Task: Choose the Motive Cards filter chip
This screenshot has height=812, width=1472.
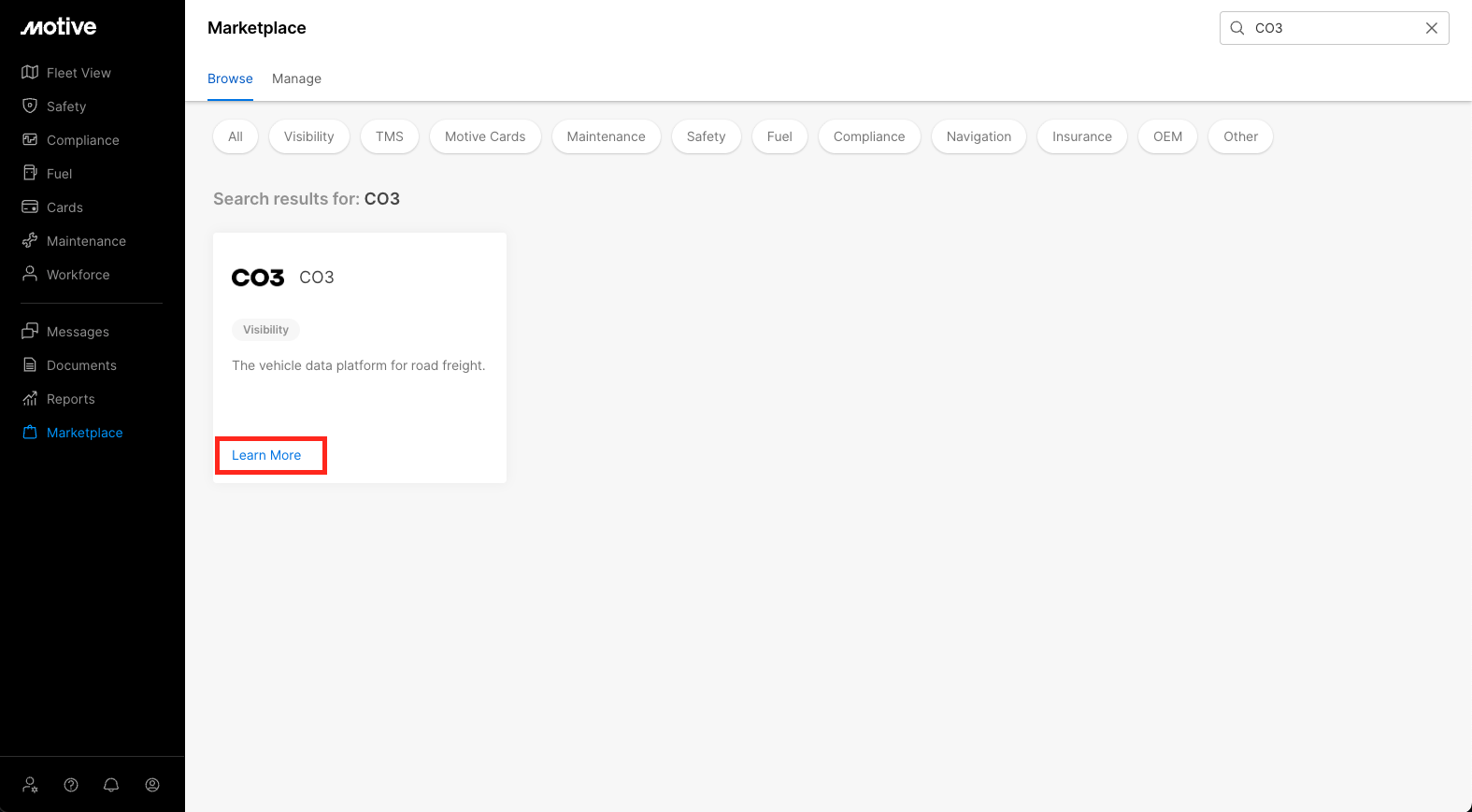Action: [485, 136]
